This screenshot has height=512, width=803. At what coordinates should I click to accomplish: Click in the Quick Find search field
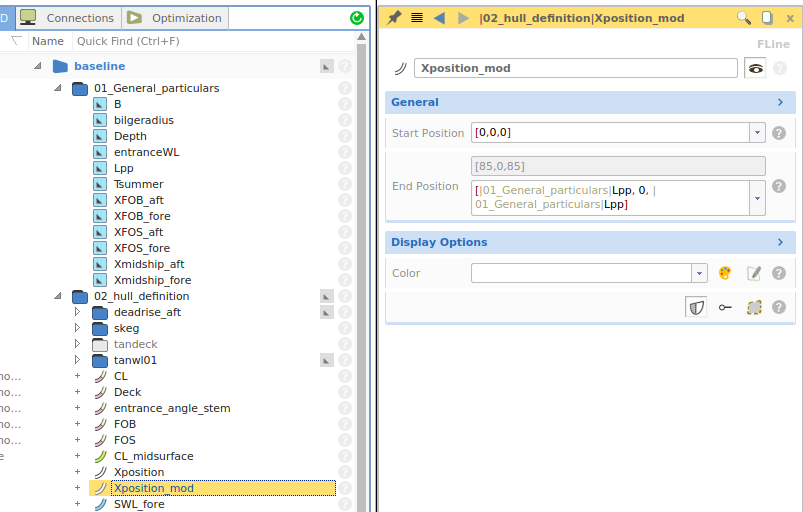[213, 41]
